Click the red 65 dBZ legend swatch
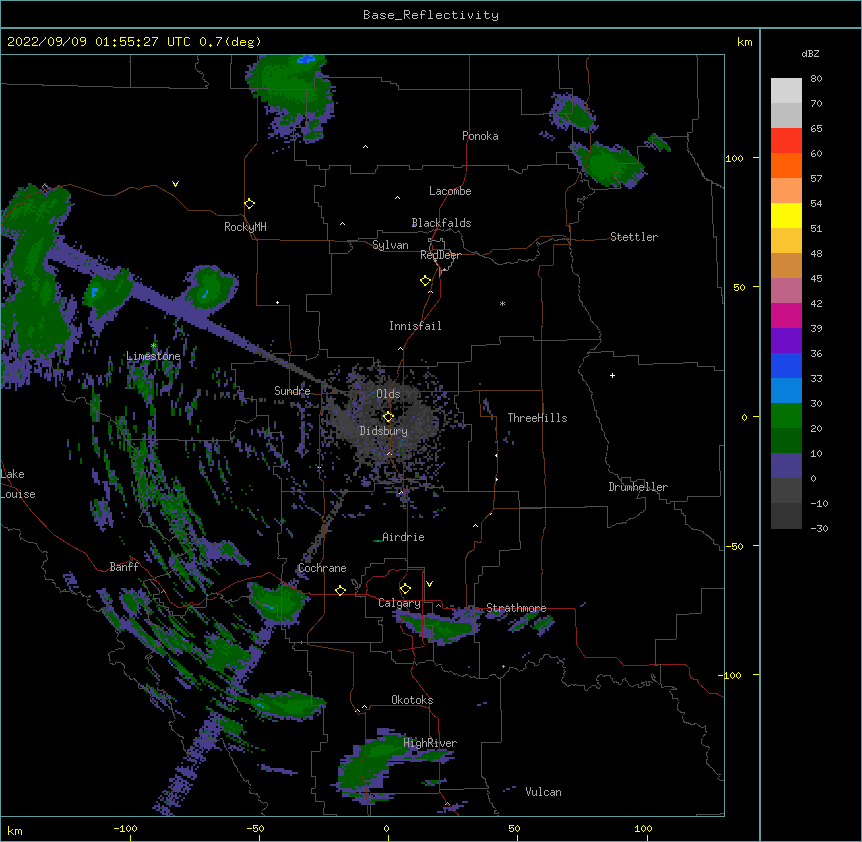Screen dimensions: 862x842 786,140
